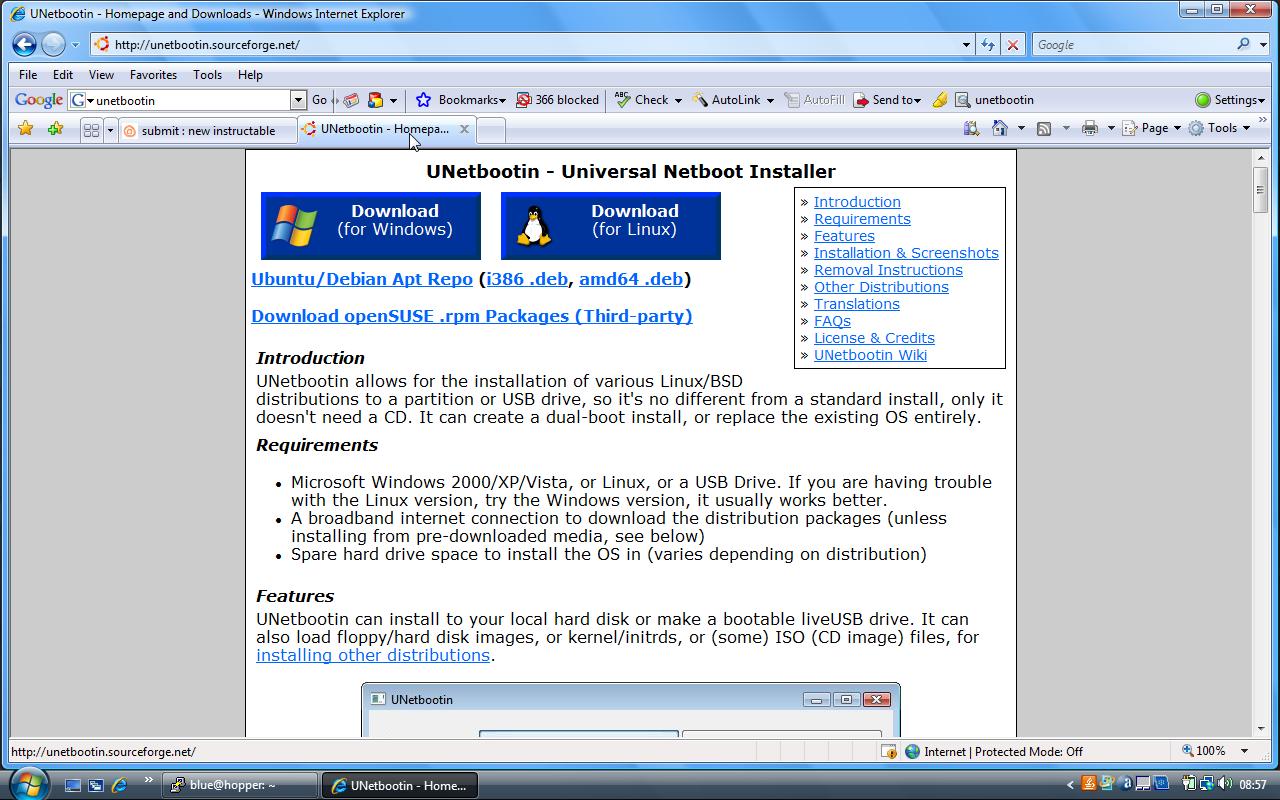The width and height of the screenshot is (1280, 800).
Task: Open the Removal Instructions link
Action: [x=888, y=270]
